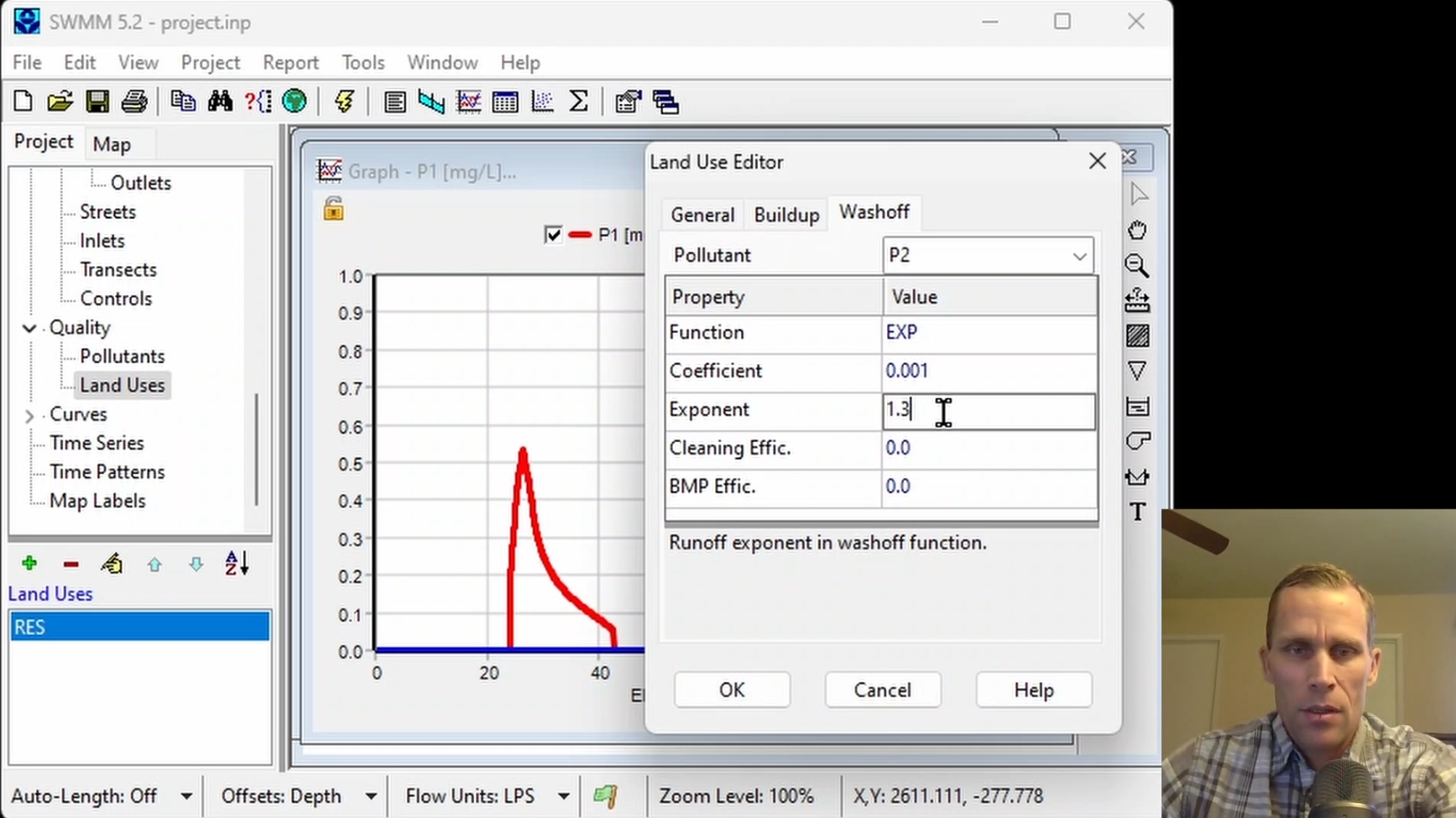Toggle the graph lock icon

(333, 209)
